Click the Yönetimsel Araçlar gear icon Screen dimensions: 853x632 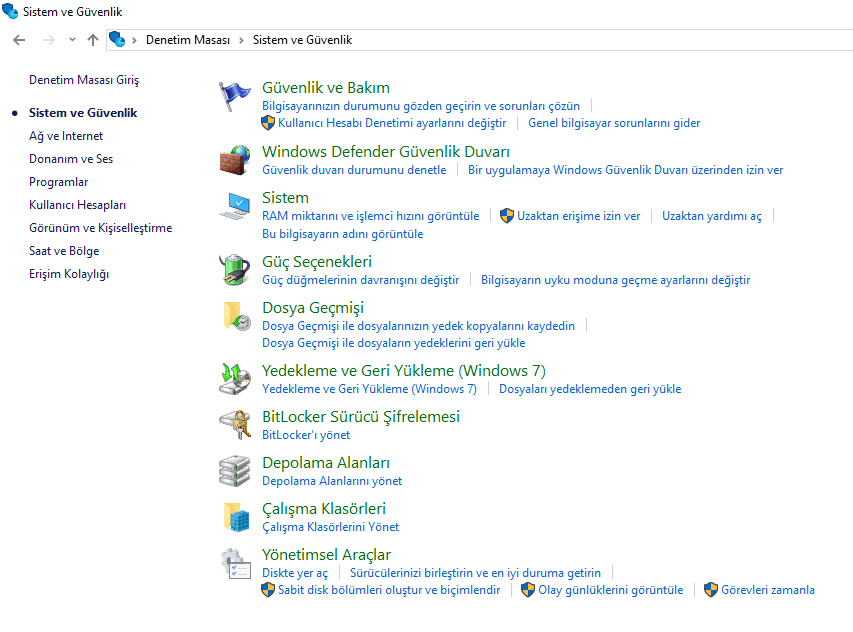click(235, 563)
